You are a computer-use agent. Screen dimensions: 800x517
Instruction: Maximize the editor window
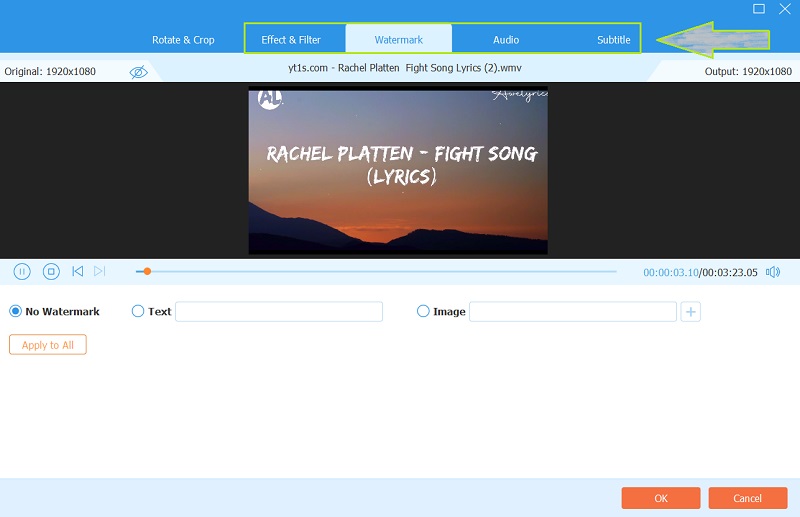759,9
